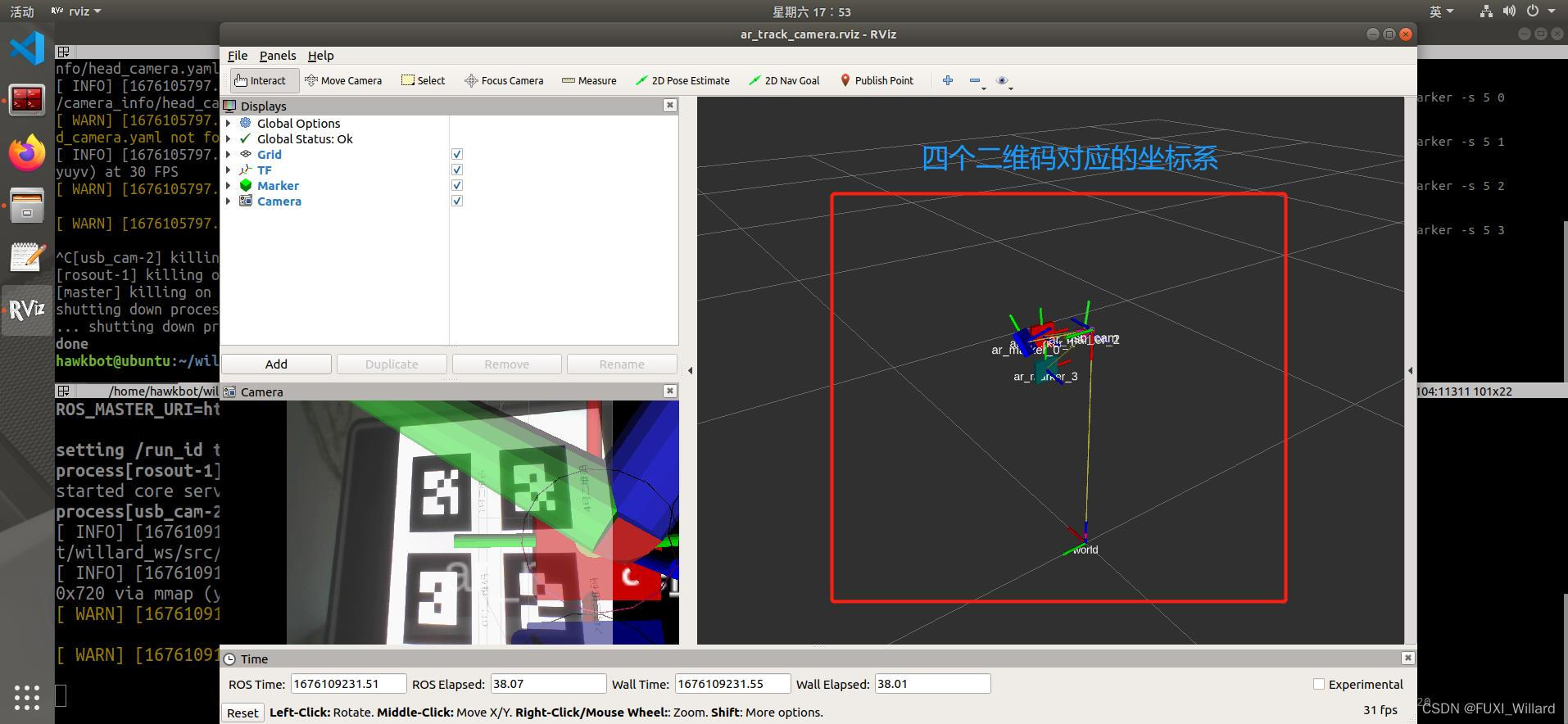Uncheck the TF display checkbox
Image resolution: width=1568 pixels, height=724 pixels.
(x=457, y=170)
